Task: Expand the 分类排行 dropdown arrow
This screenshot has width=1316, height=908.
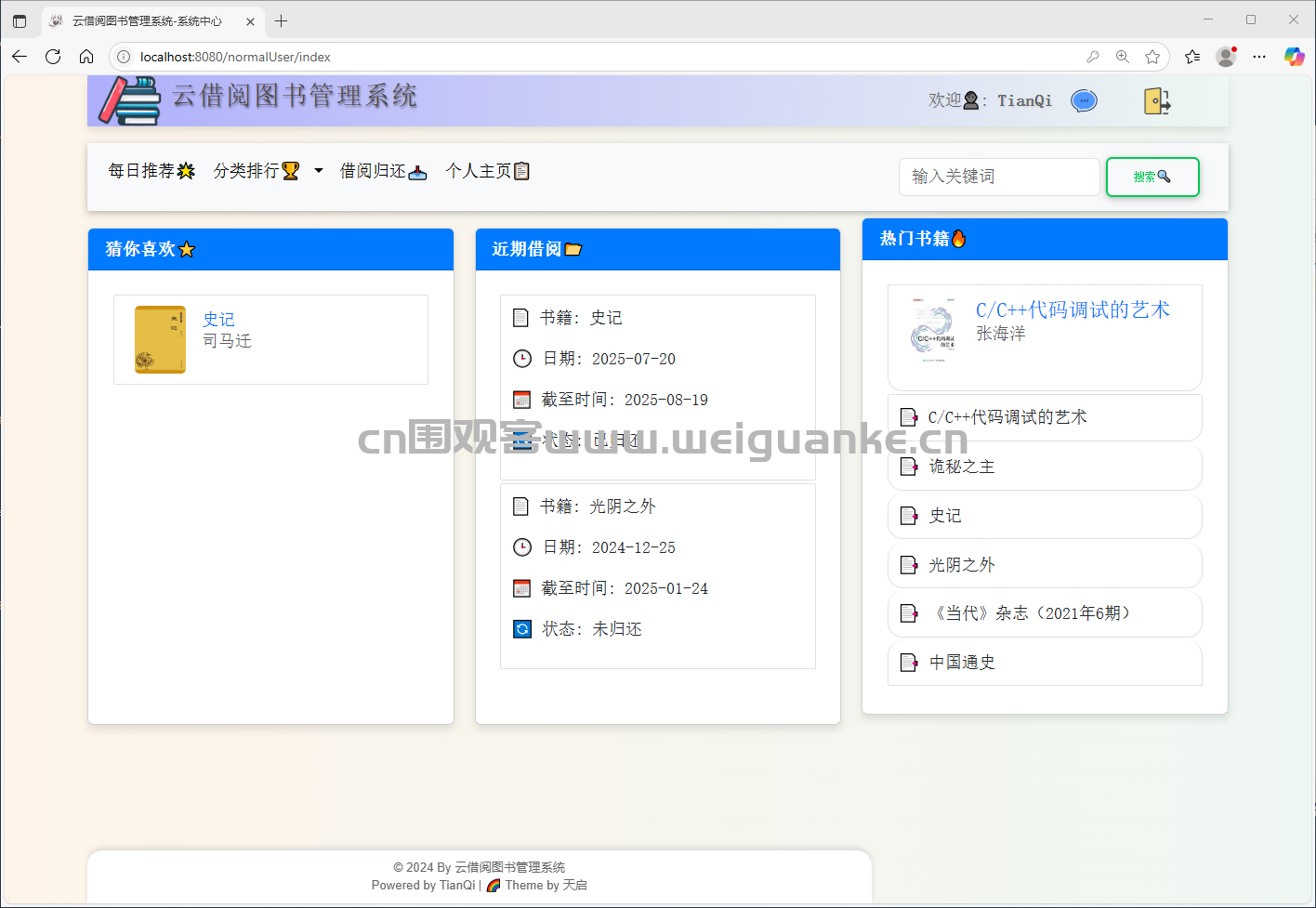Action: [319, 171]
